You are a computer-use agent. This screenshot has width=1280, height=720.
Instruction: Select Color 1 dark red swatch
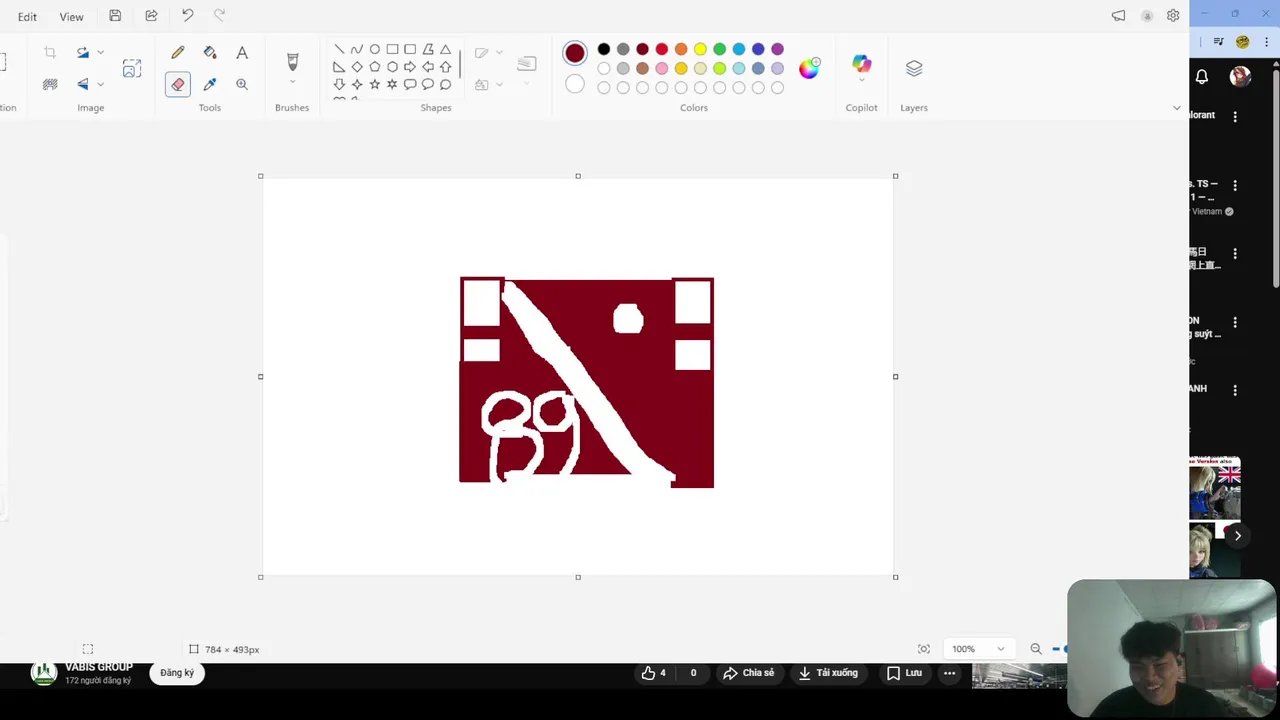click(x=575, y=53)
